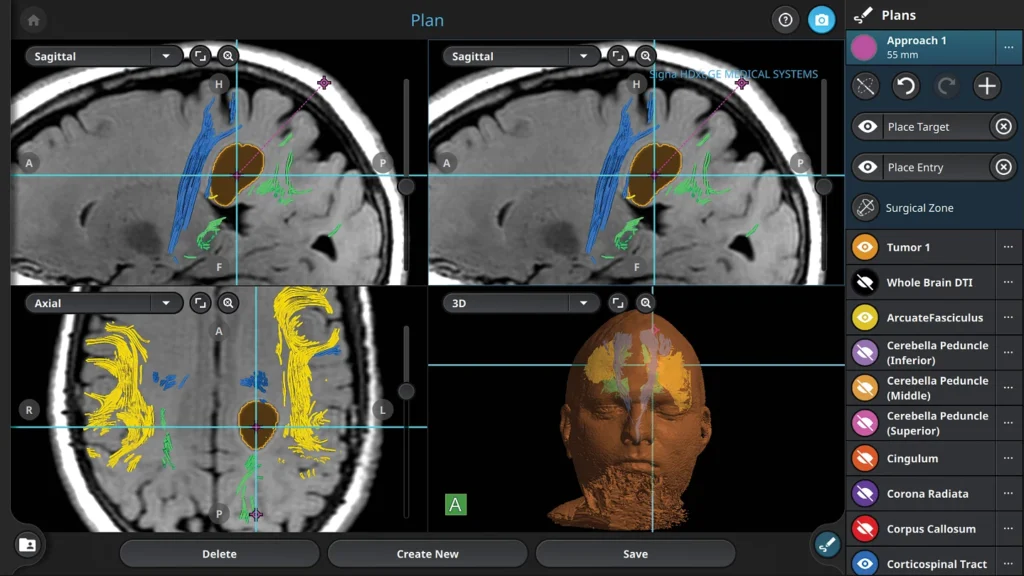This screenshot has height=576, width=1024.
Task: Open Cerebella Peduncle (Superior) options menu
Action: coord(1008,423)
